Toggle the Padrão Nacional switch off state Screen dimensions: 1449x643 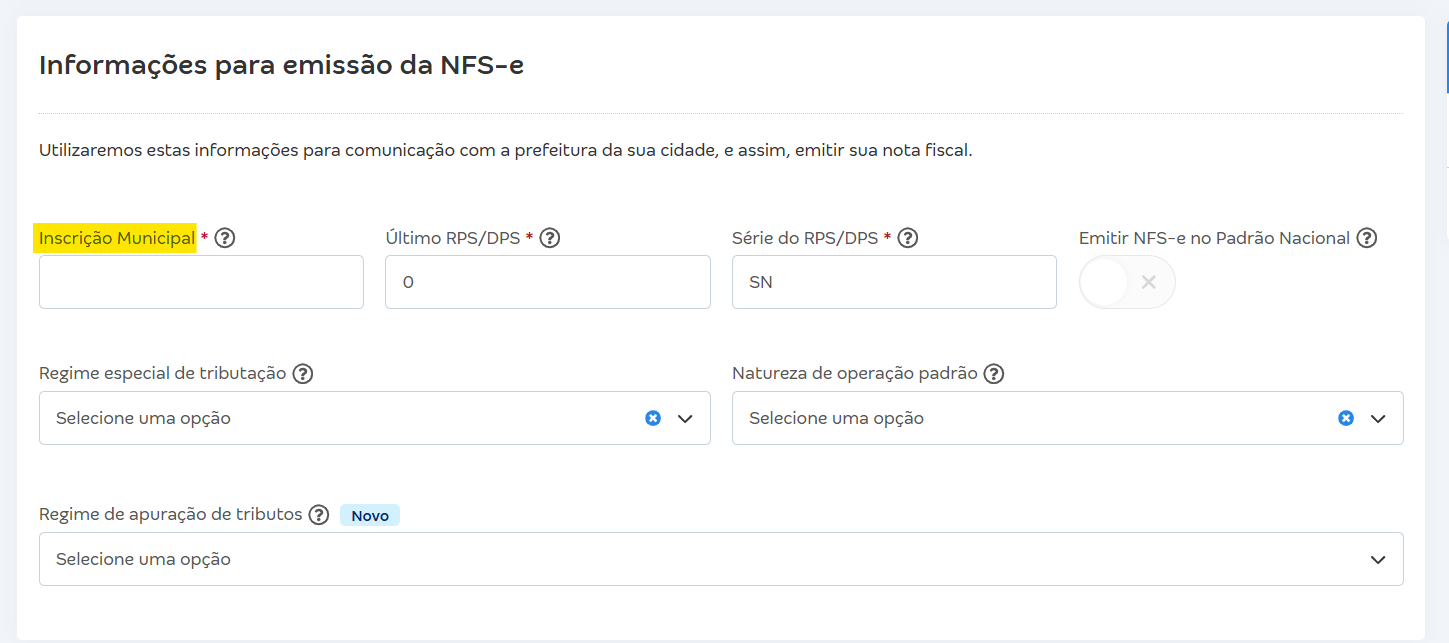point(1127,281)
